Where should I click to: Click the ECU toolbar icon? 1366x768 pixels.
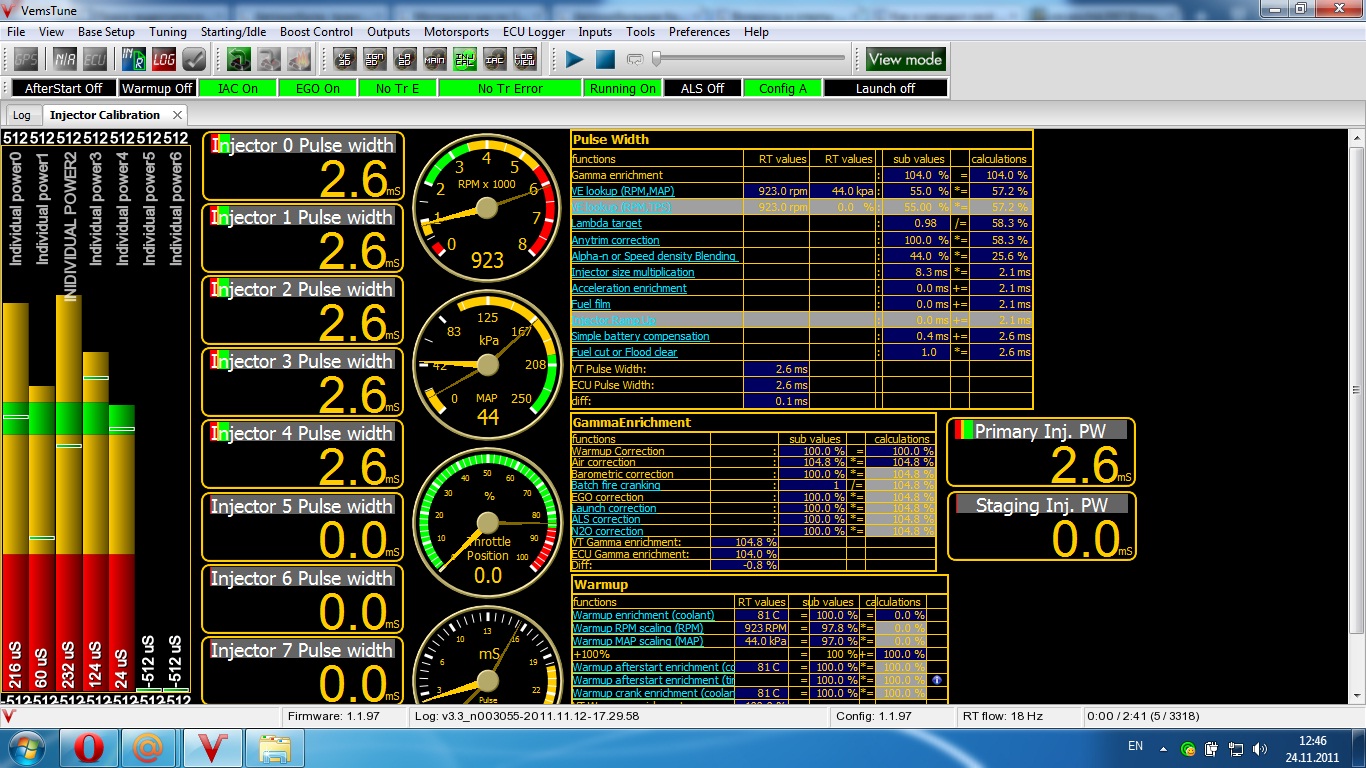tap(95, 60)
